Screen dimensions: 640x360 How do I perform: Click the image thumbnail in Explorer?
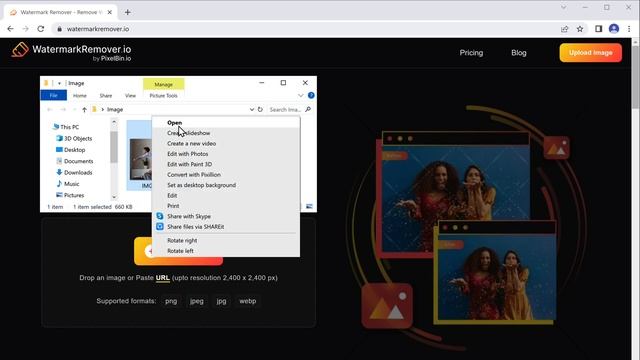click(x=141, y=159)
